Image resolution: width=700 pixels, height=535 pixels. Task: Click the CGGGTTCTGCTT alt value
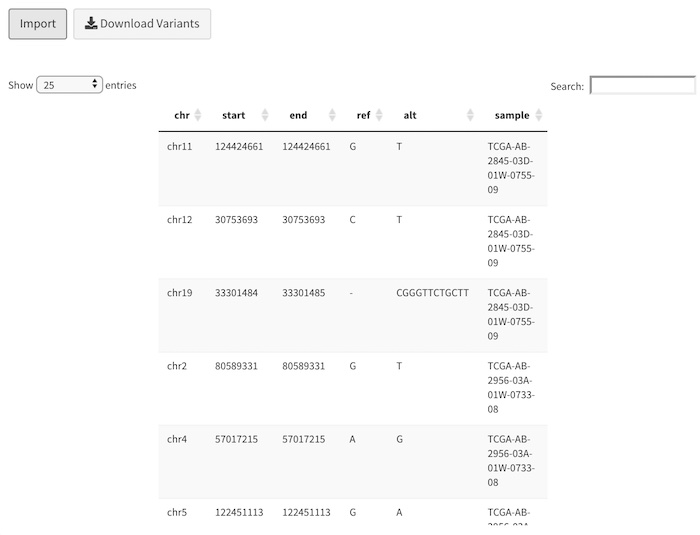pyautogui.click(x=432, y=293)
